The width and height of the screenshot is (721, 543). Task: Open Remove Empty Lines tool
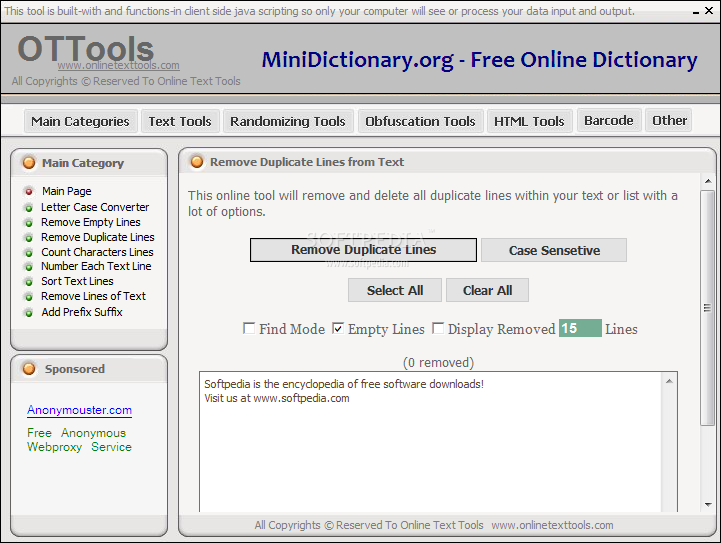91,223
